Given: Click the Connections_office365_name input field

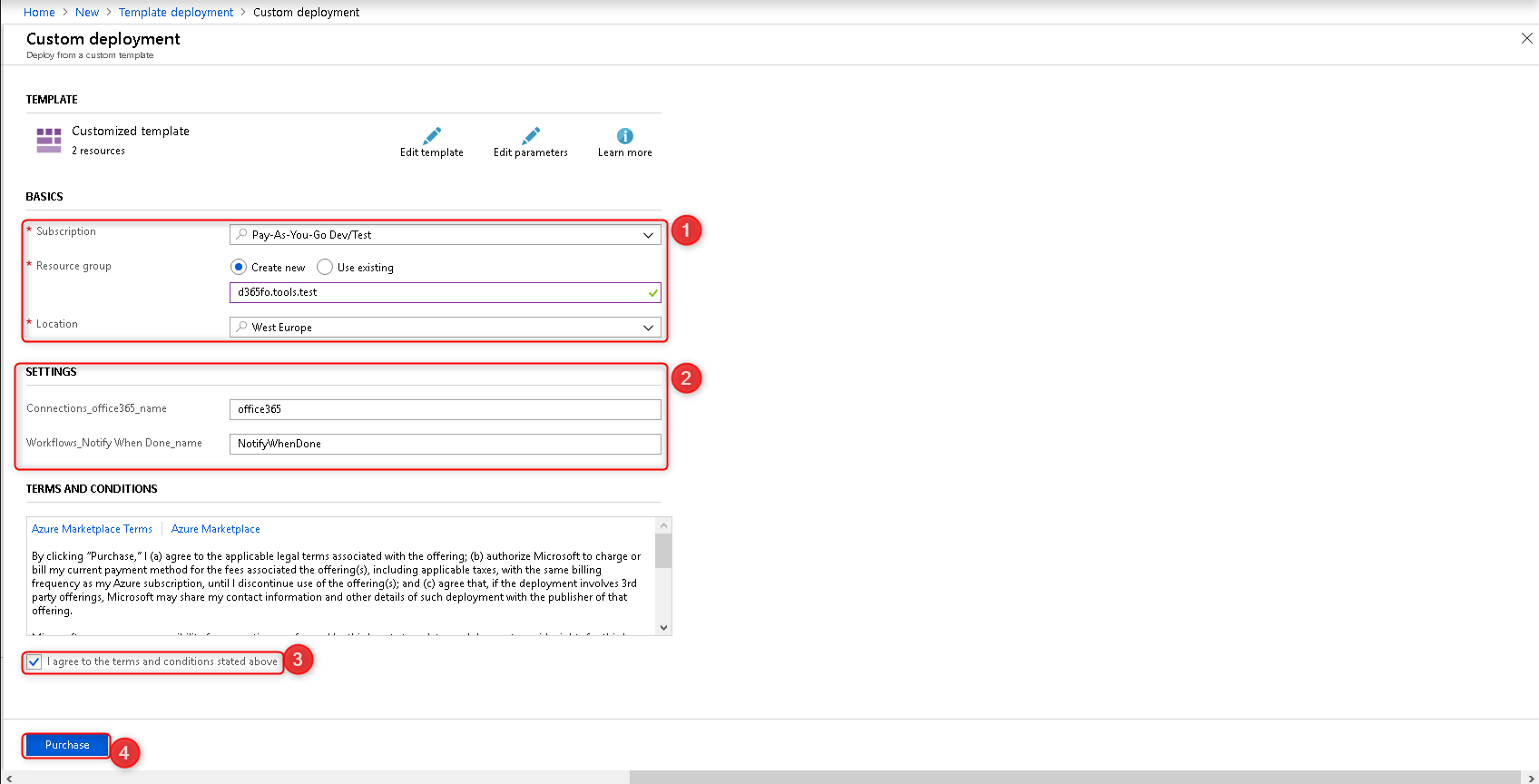Looking at the screenshot, I should coord(445,409).
